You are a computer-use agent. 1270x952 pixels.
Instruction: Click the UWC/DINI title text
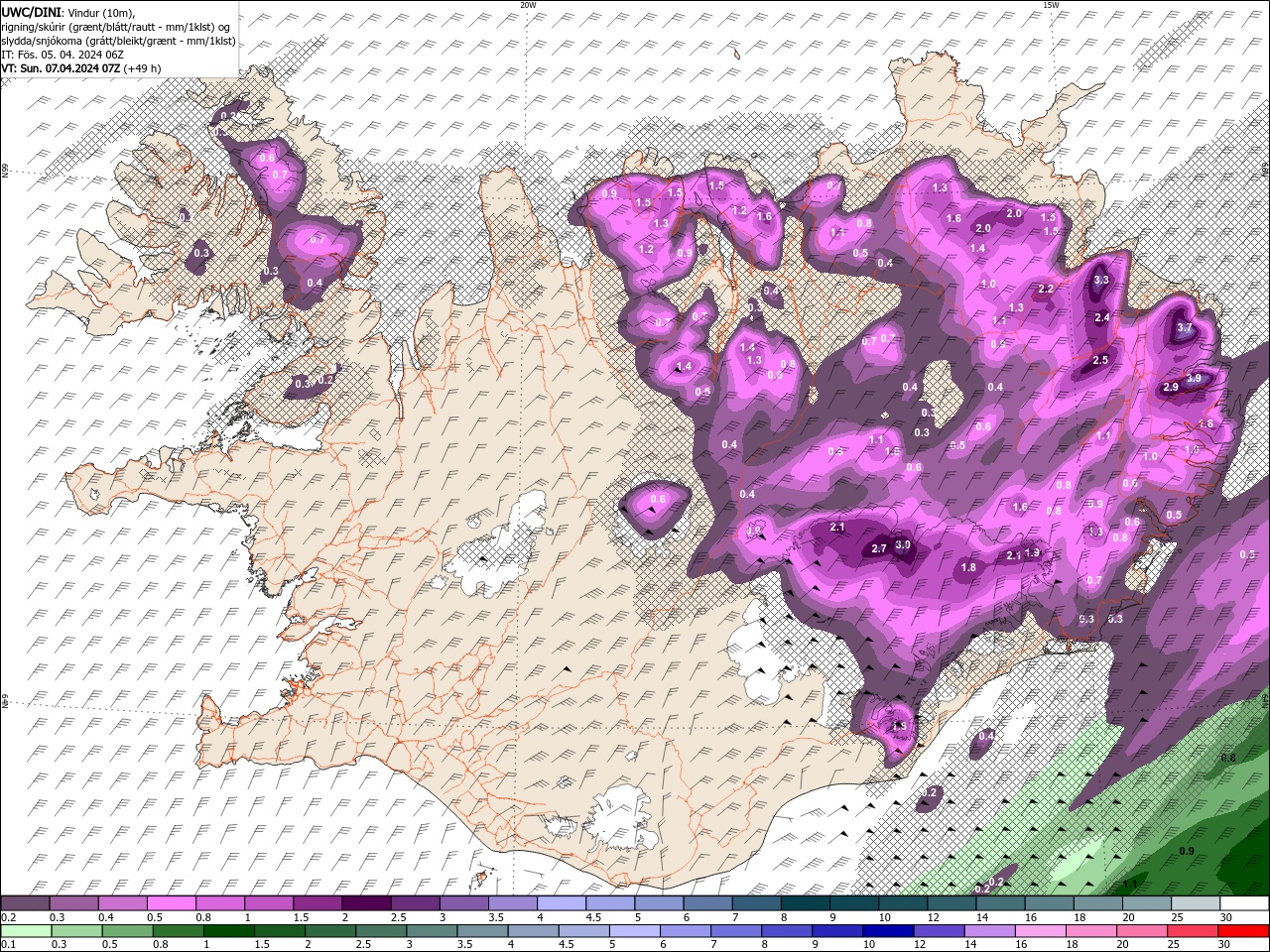tap(31, 12)
